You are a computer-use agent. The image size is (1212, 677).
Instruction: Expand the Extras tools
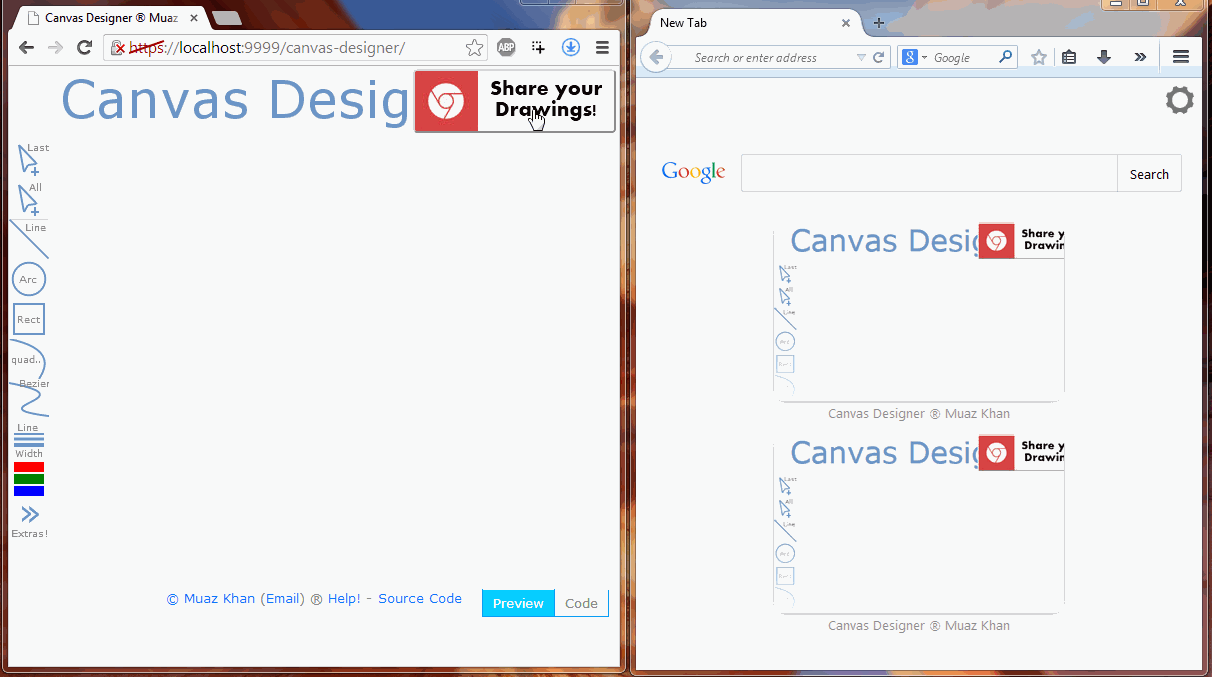coord(29,519)
